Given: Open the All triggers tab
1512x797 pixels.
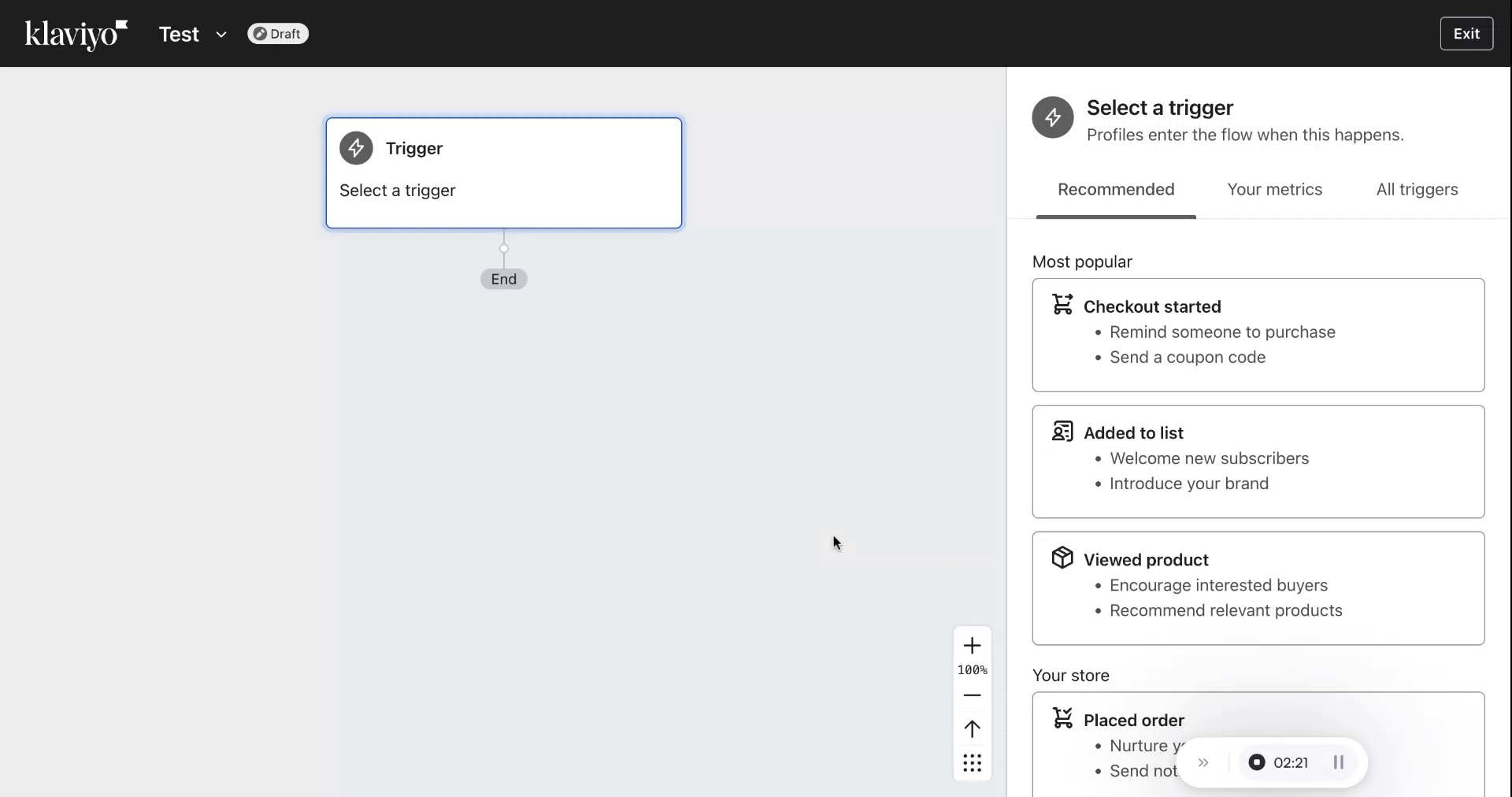Looking at the screenshot, I should pos(1416,190).
